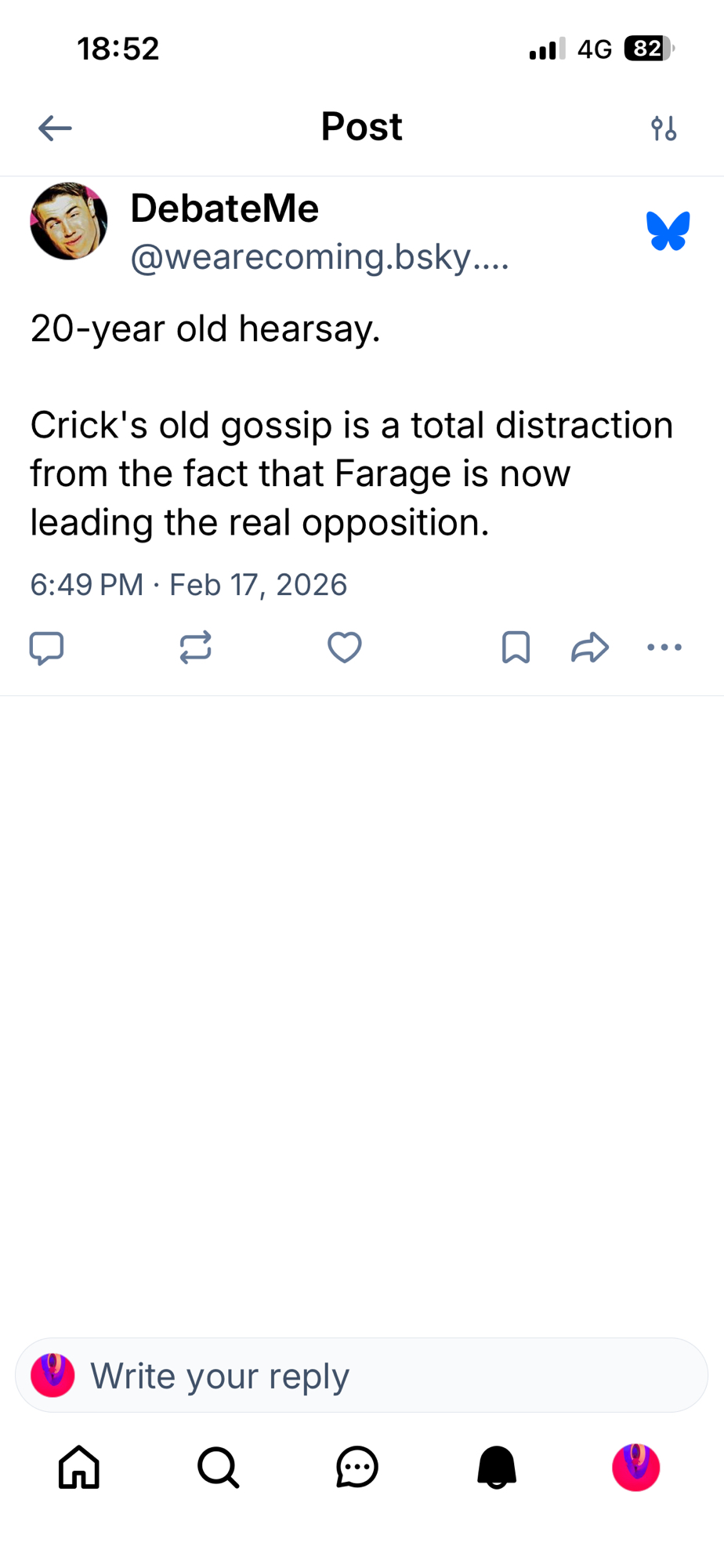
Task: Open Chat messages in bottom navigation
Action: click(357, 1467)
